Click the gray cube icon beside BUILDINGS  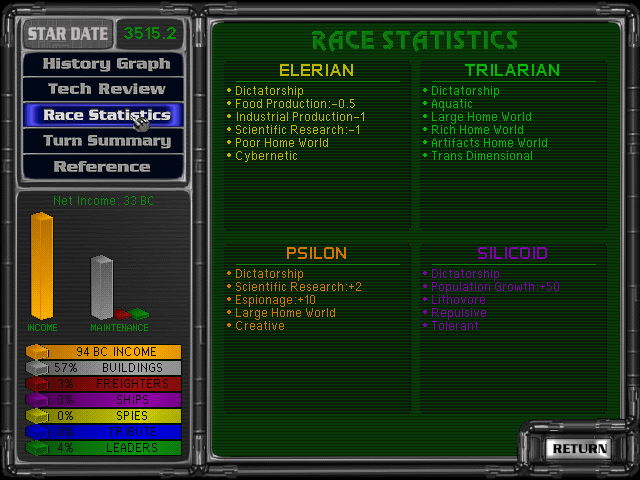coord(37,368)
